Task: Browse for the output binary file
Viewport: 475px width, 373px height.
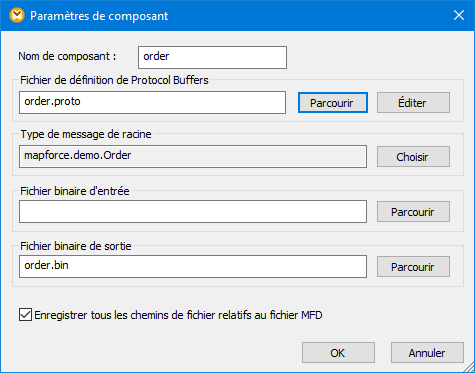Action: click(413, 267)
